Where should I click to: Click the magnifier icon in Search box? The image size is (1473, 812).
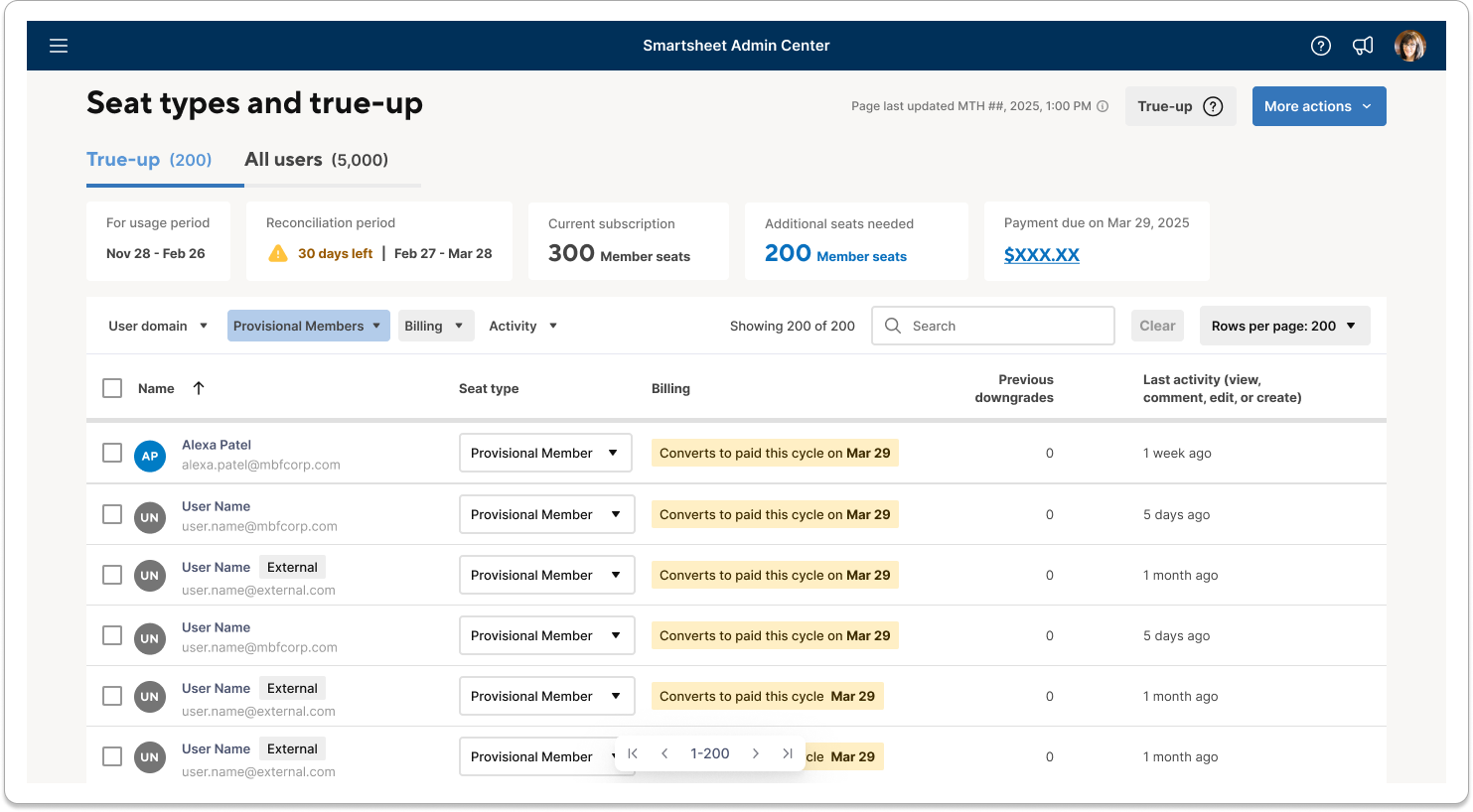893,326
